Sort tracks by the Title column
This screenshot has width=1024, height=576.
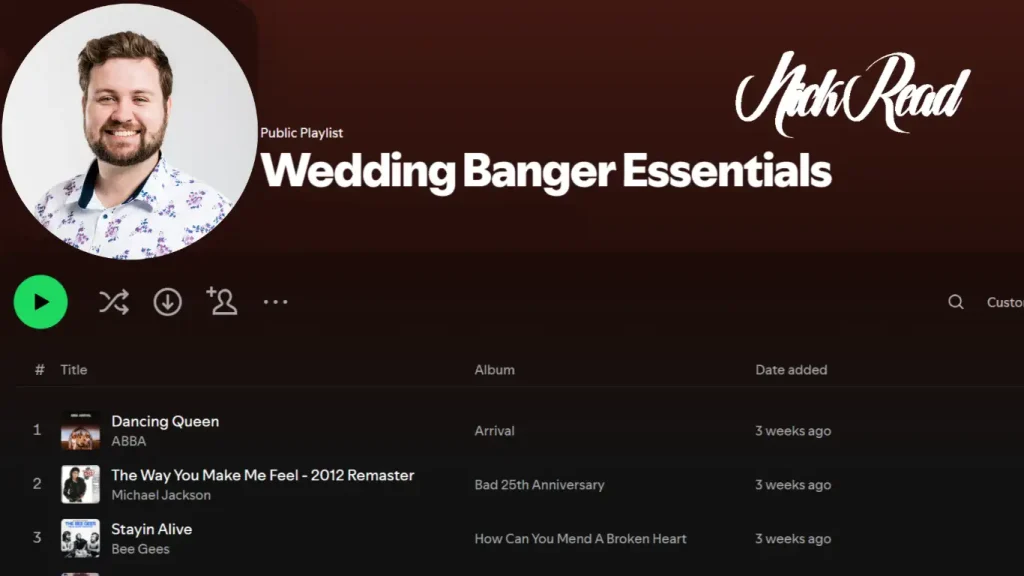[x=74, y=370]
